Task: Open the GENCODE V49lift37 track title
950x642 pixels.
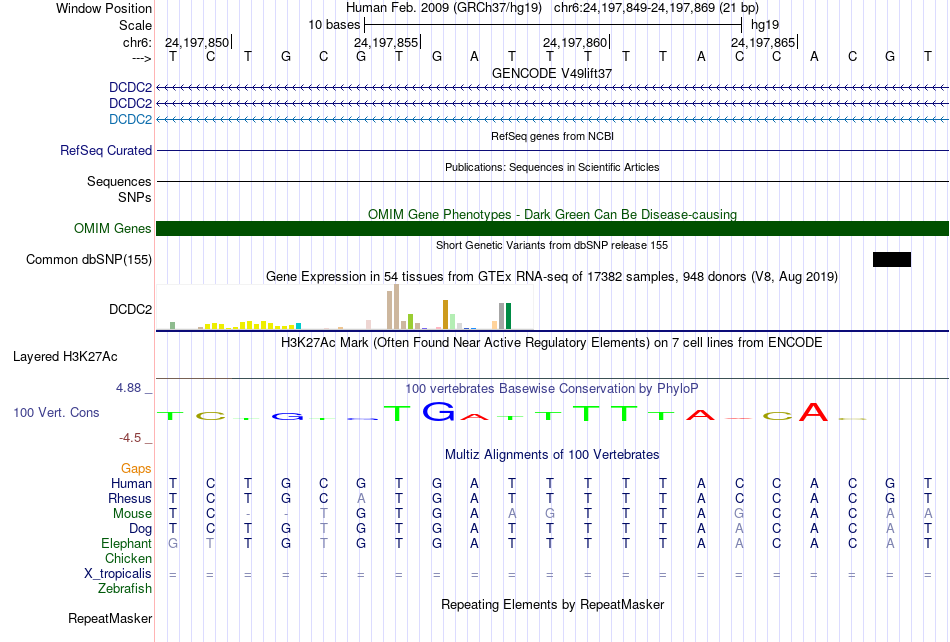Action: click(552, 73)
